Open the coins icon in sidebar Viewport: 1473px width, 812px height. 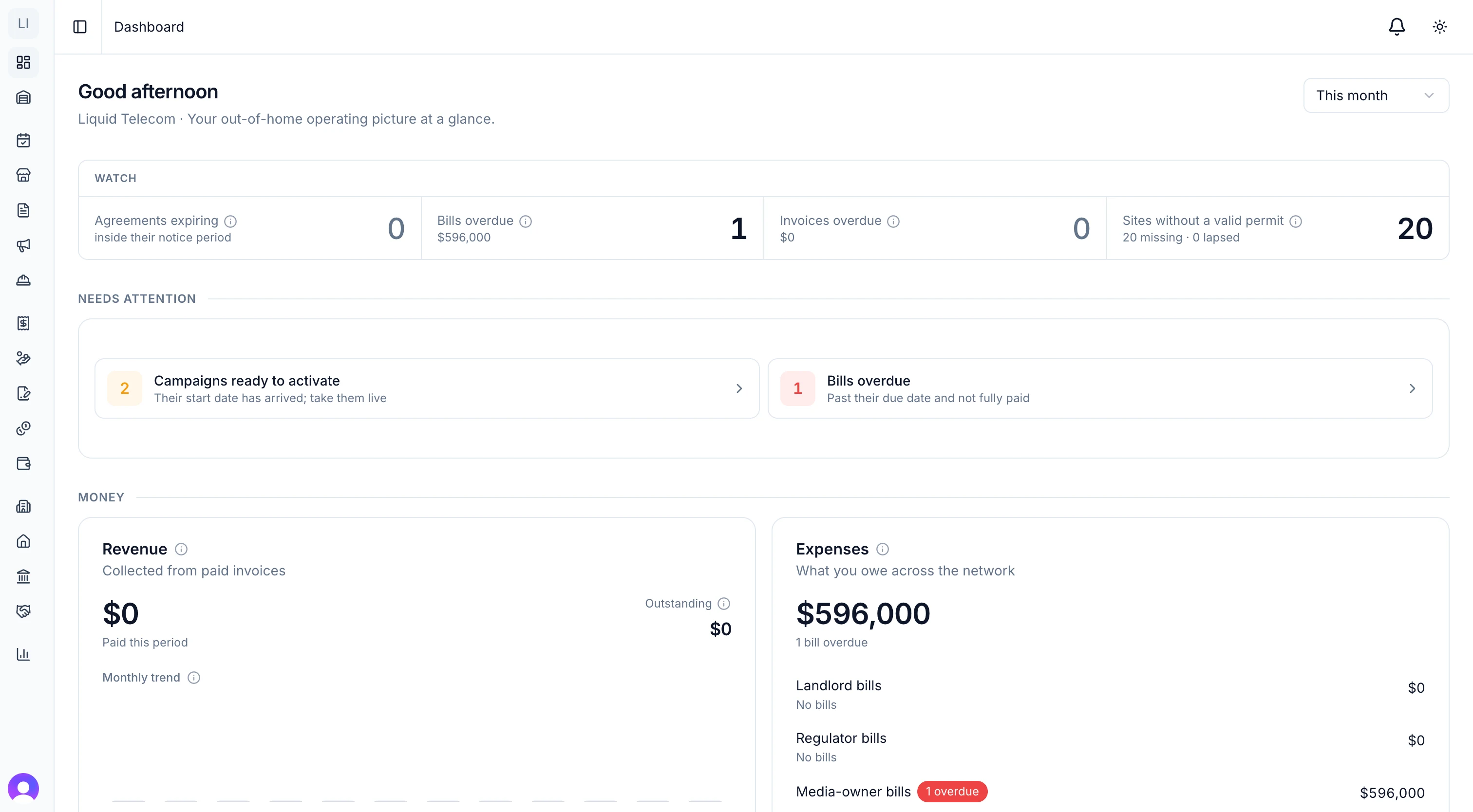click(23, 428)
